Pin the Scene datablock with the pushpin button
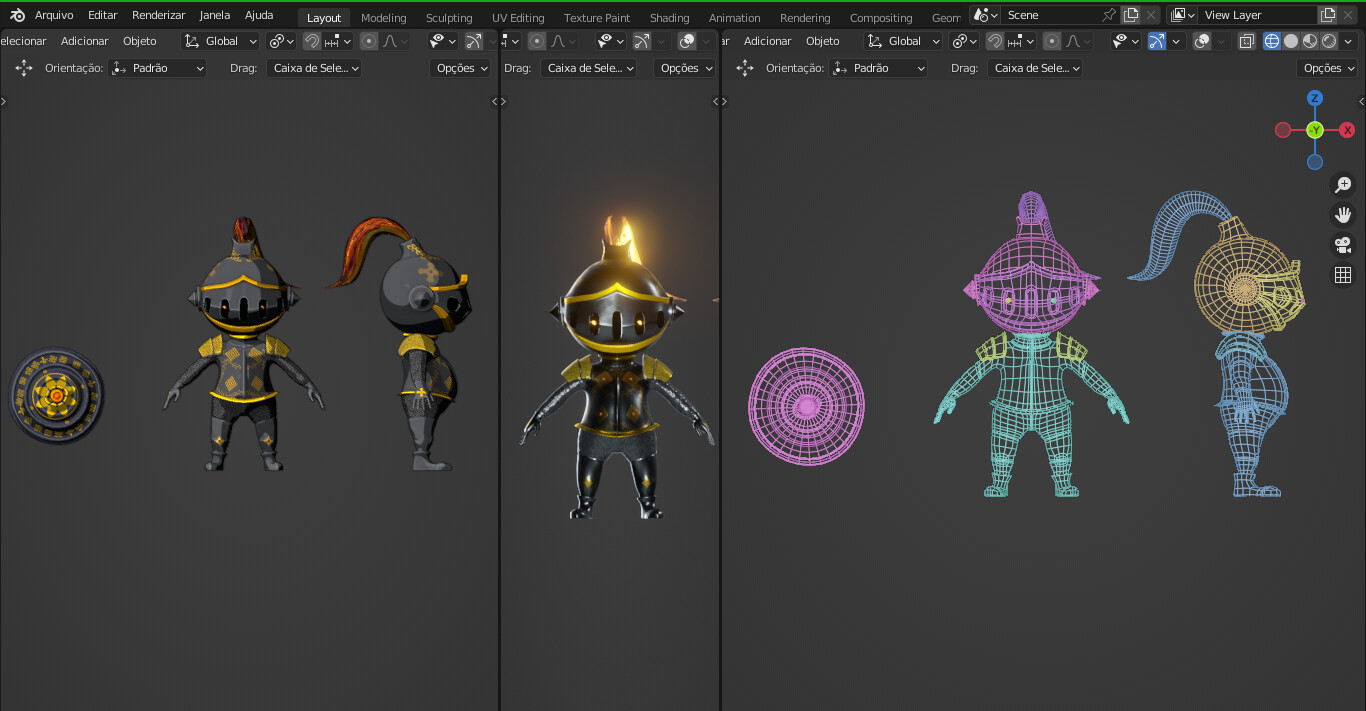 tap(1108, 15)
